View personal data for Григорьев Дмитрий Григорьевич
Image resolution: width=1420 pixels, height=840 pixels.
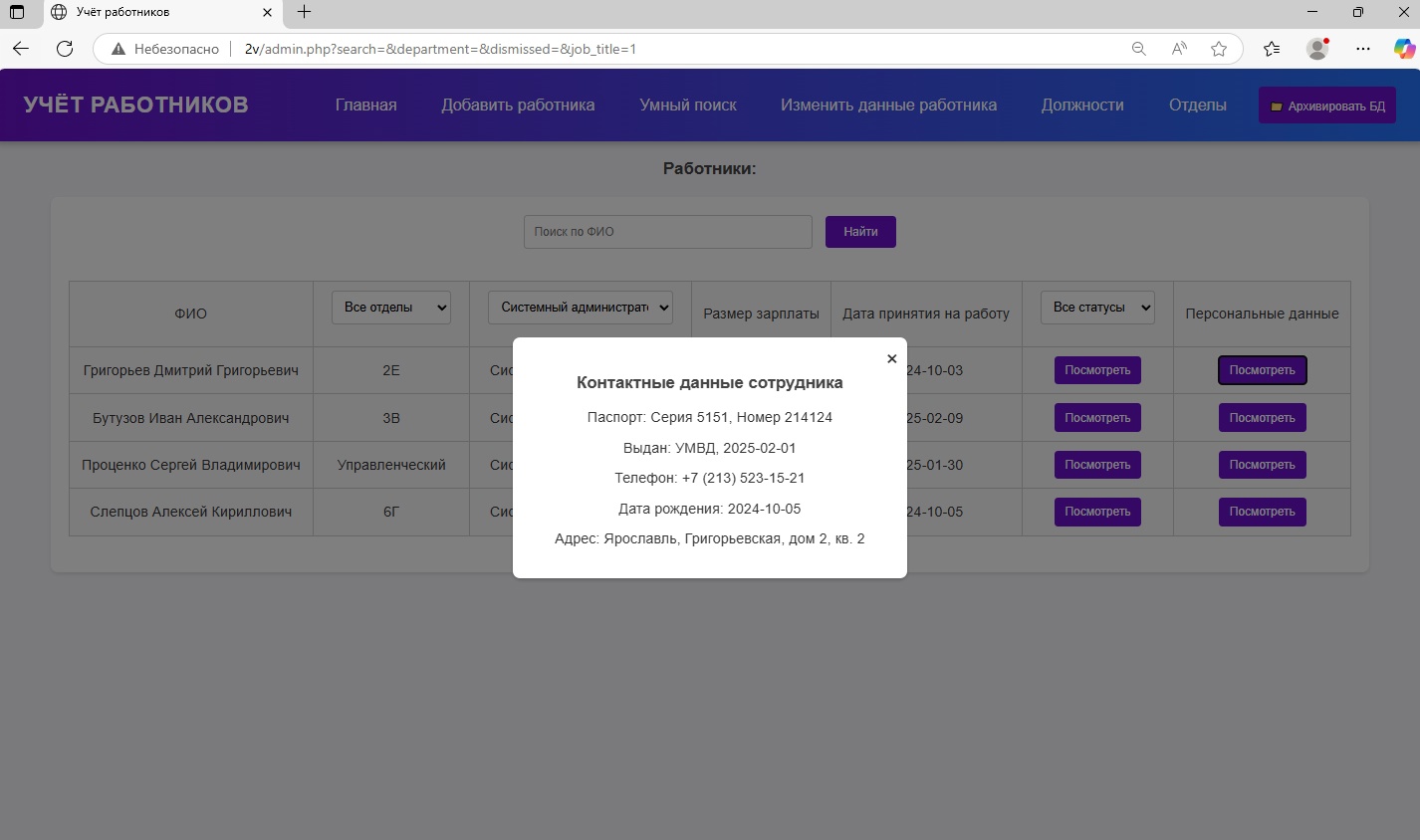(x=1263, y=370)
